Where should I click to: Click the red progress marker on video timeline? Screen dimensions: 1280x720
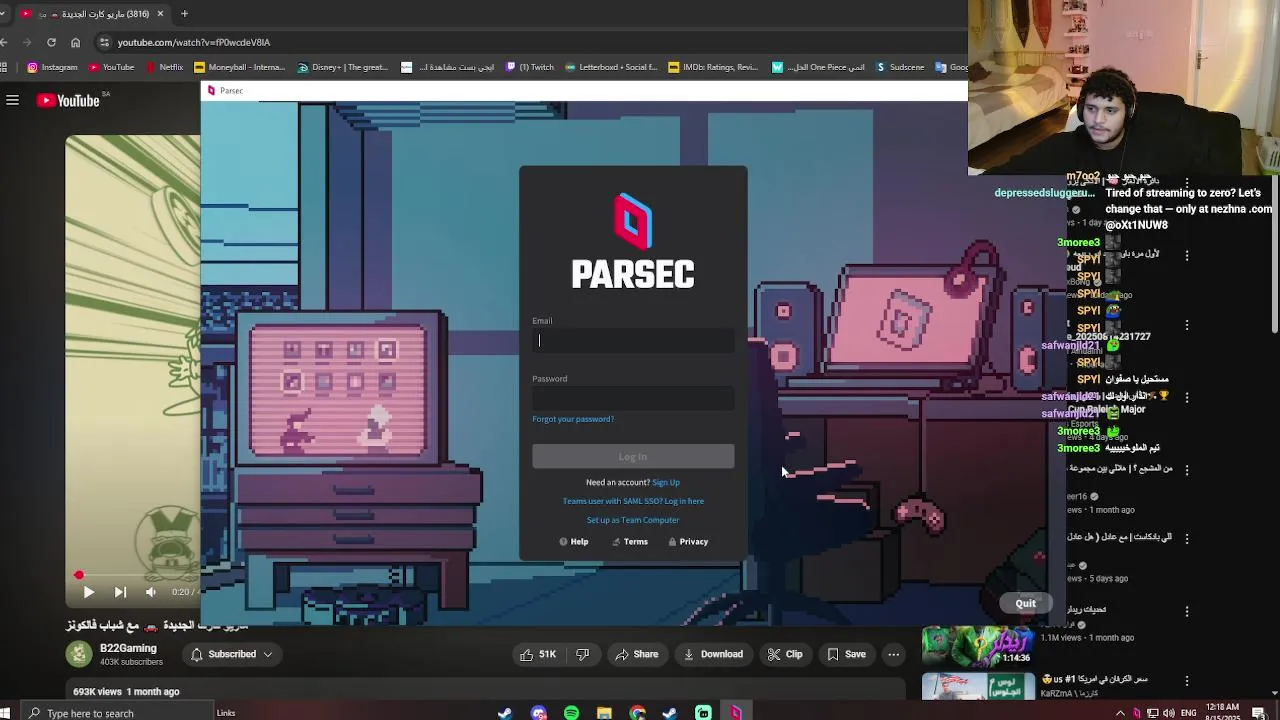[79, 575]
